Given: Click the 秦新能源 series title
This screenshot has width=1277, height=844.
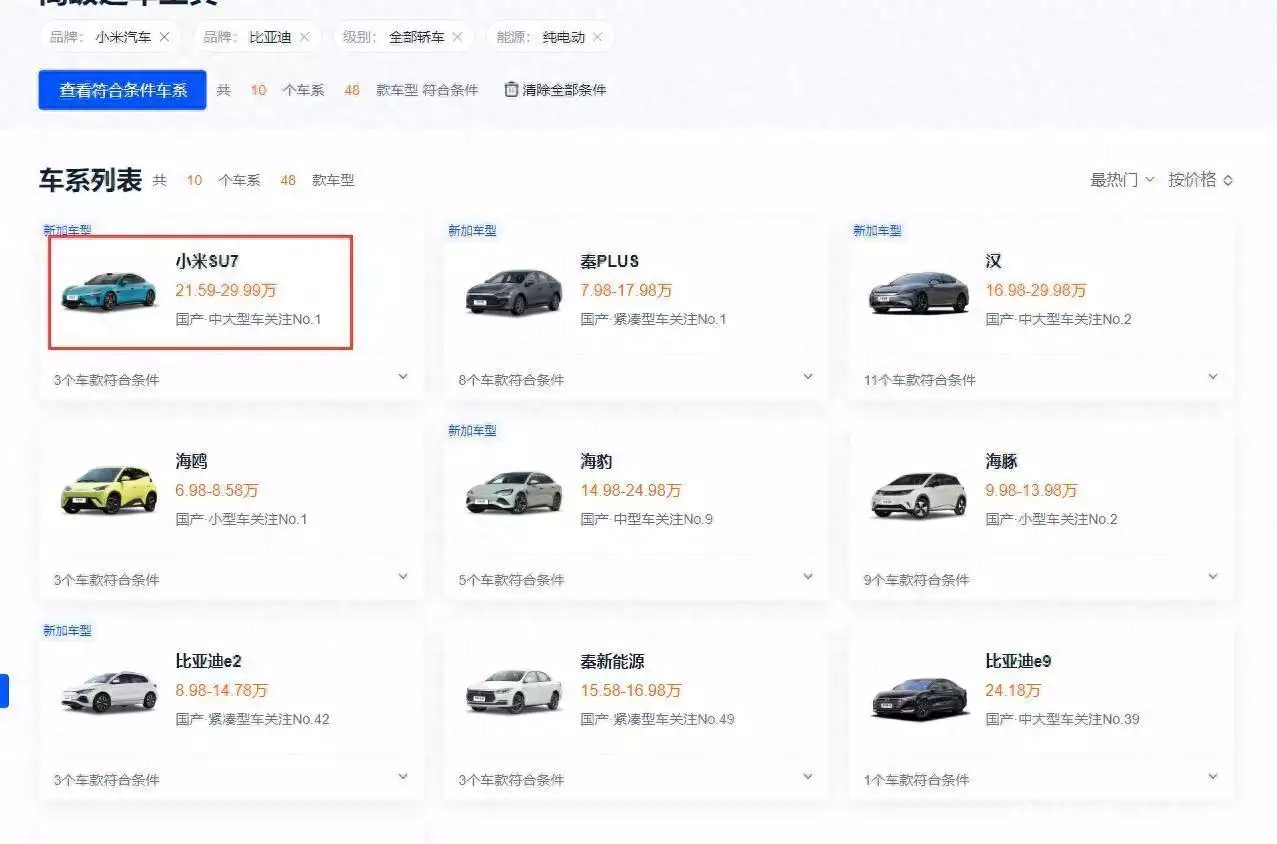Looking at the screenshot, I should [613, 661].
